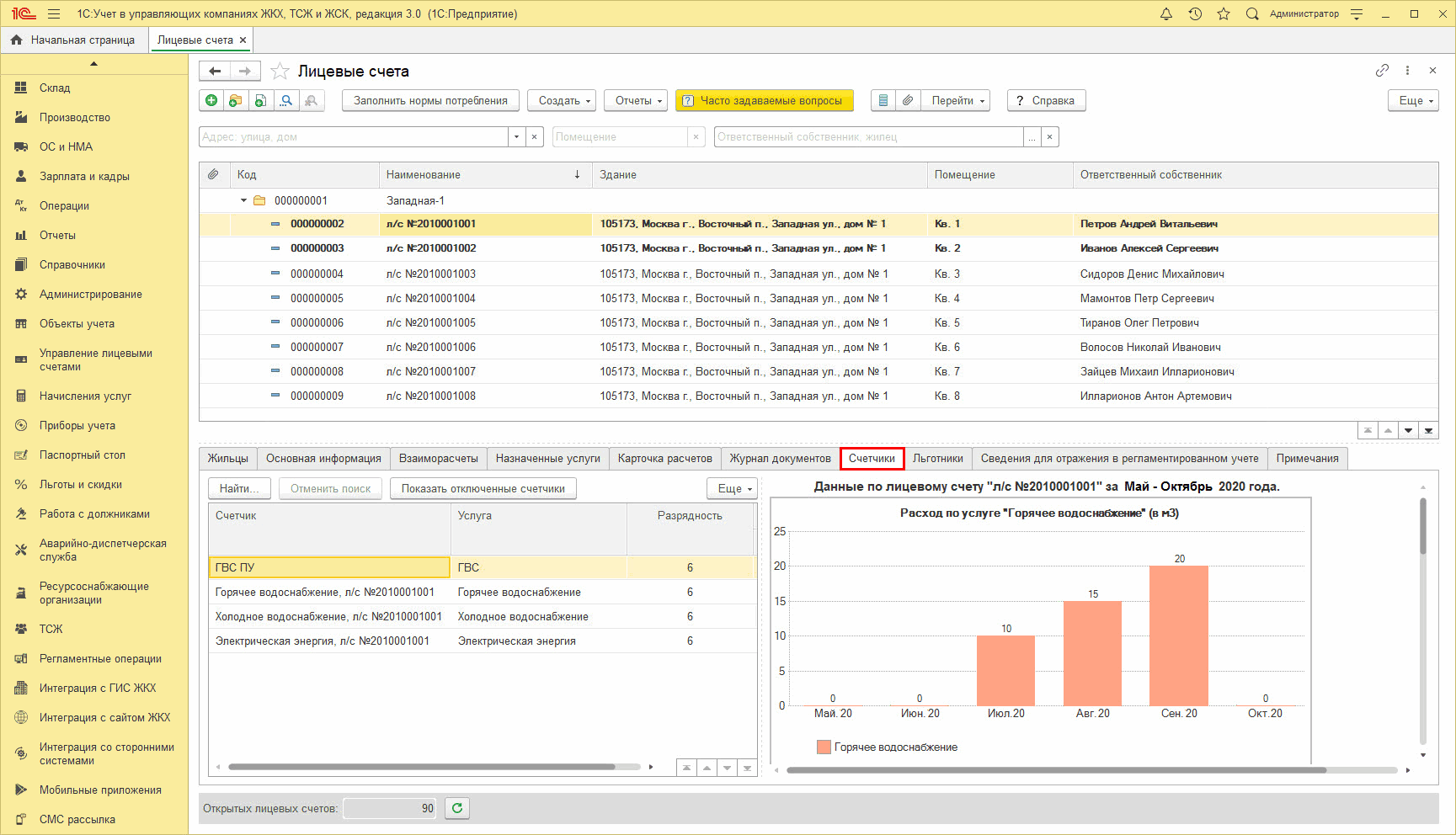Open the Паспортный стол section
The height and width of the screenshot is (835, 1456).
(x=82, y=455)
